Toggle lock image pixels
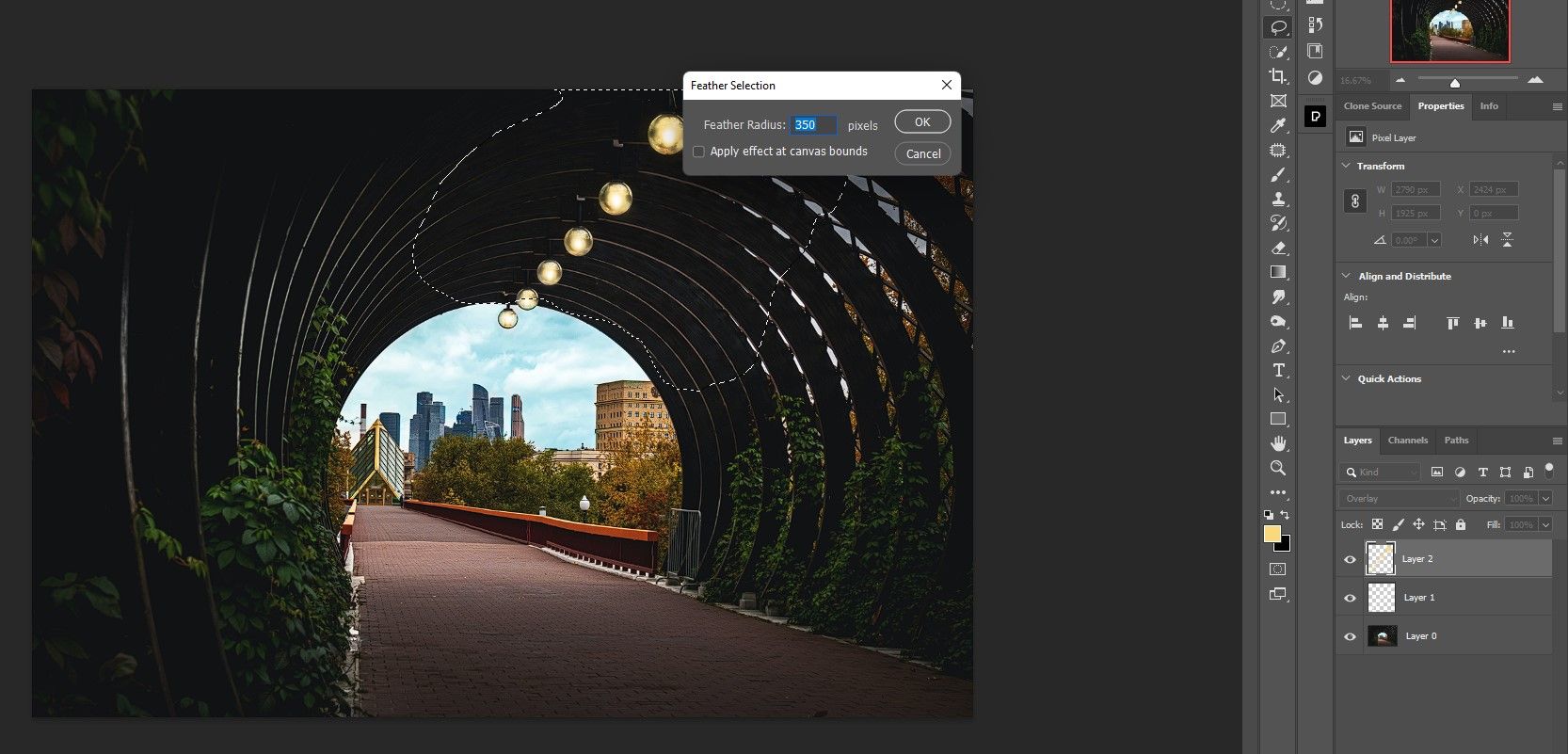The width and height of the screenshot is (1568, 754). 1399,524
